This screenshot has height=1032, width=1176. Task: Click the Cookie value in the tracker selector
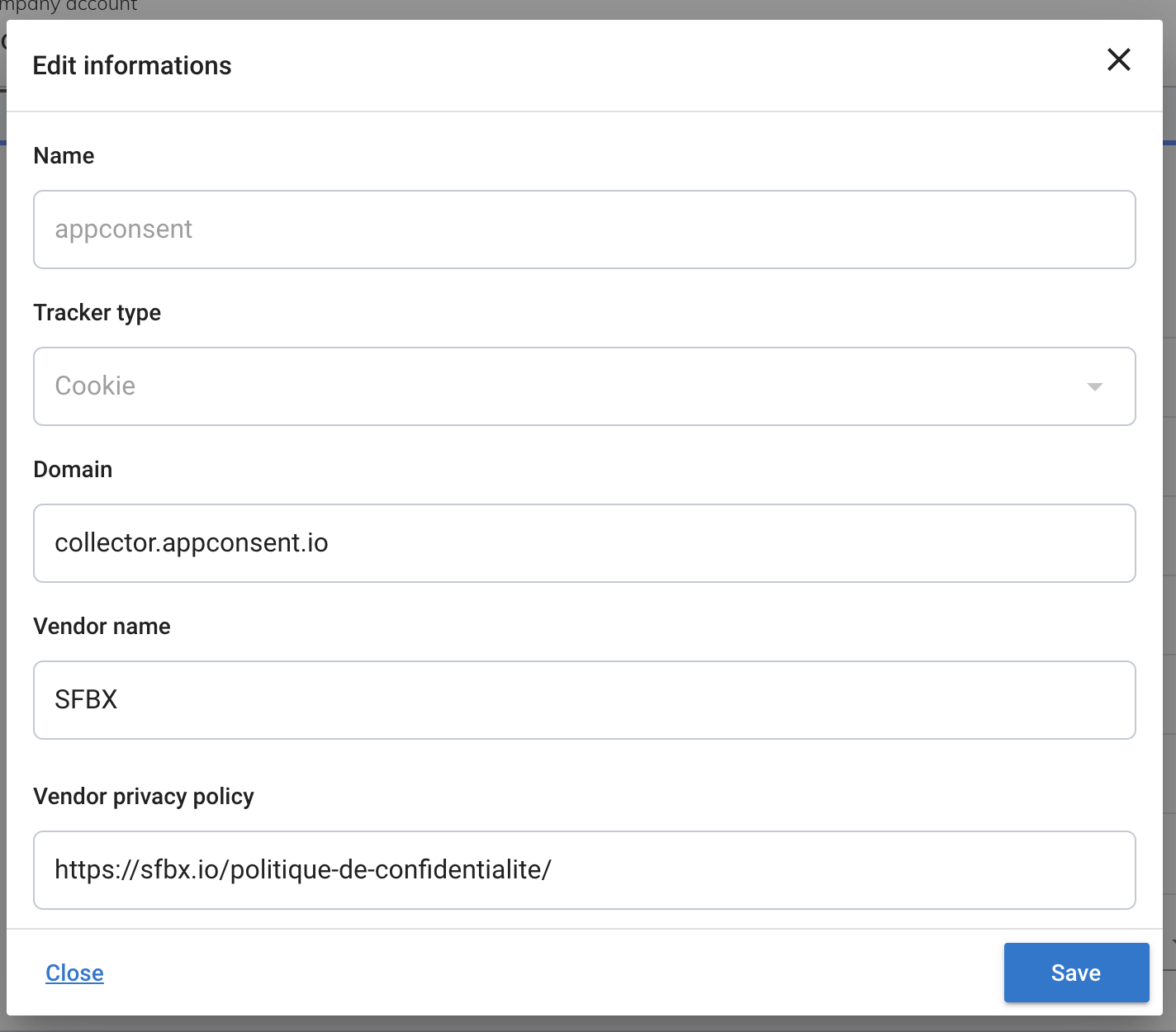click(x=94, y=386)
